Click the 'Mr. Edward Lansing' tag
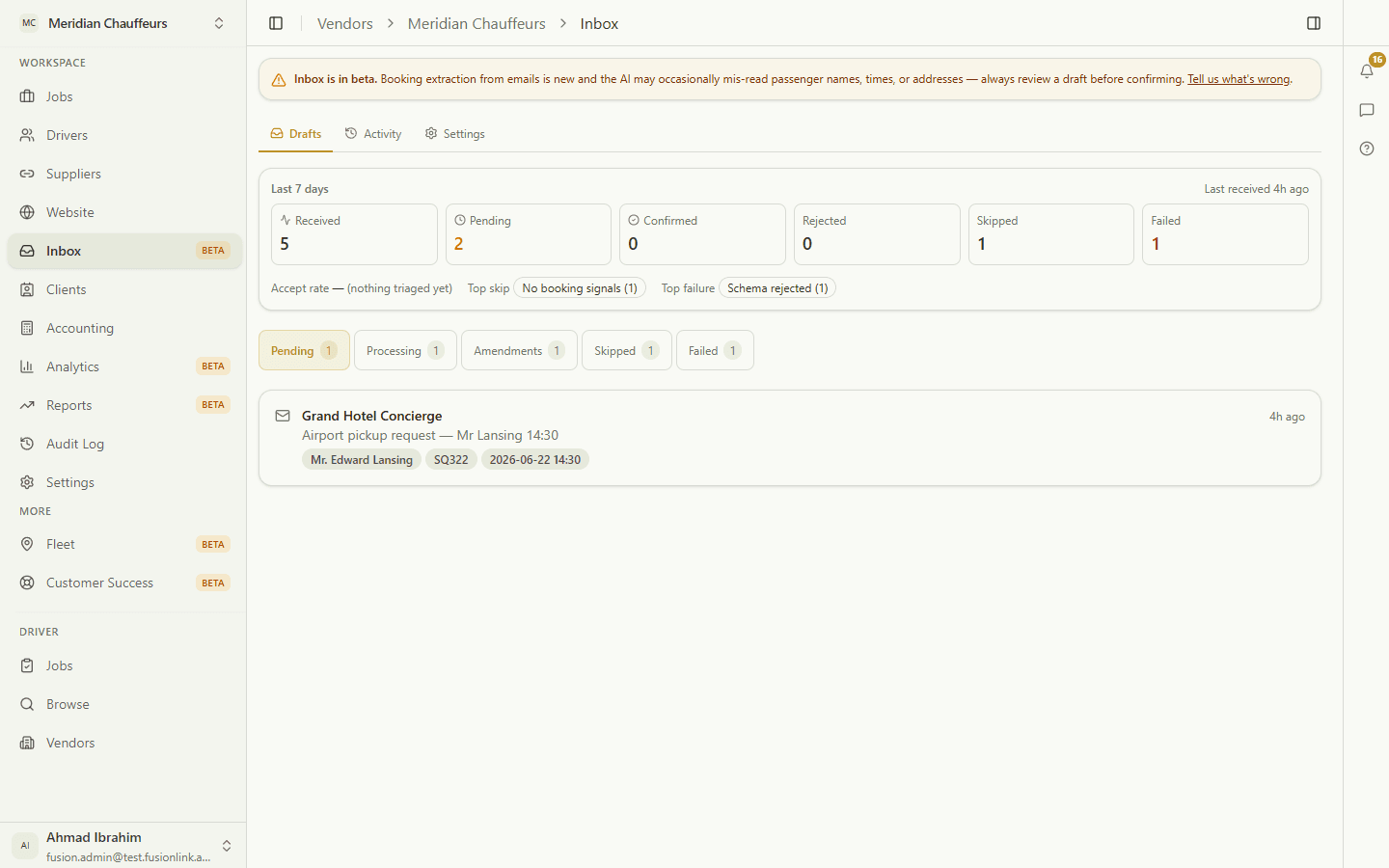1389x868 pixels. pyautogui.click(x=362, y=460)
